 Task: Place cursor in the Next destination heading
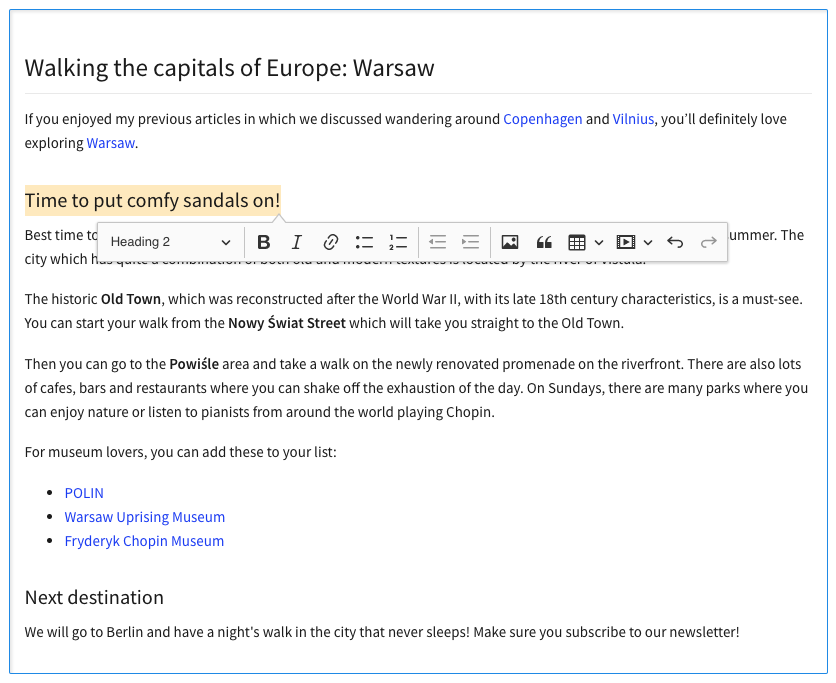tap(94, 598)
